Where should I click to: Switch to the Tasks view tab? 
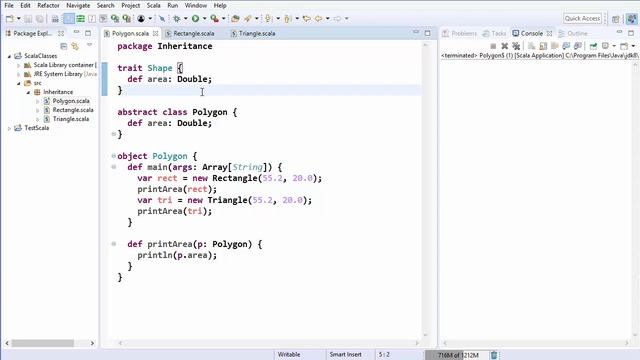[494, 33]
